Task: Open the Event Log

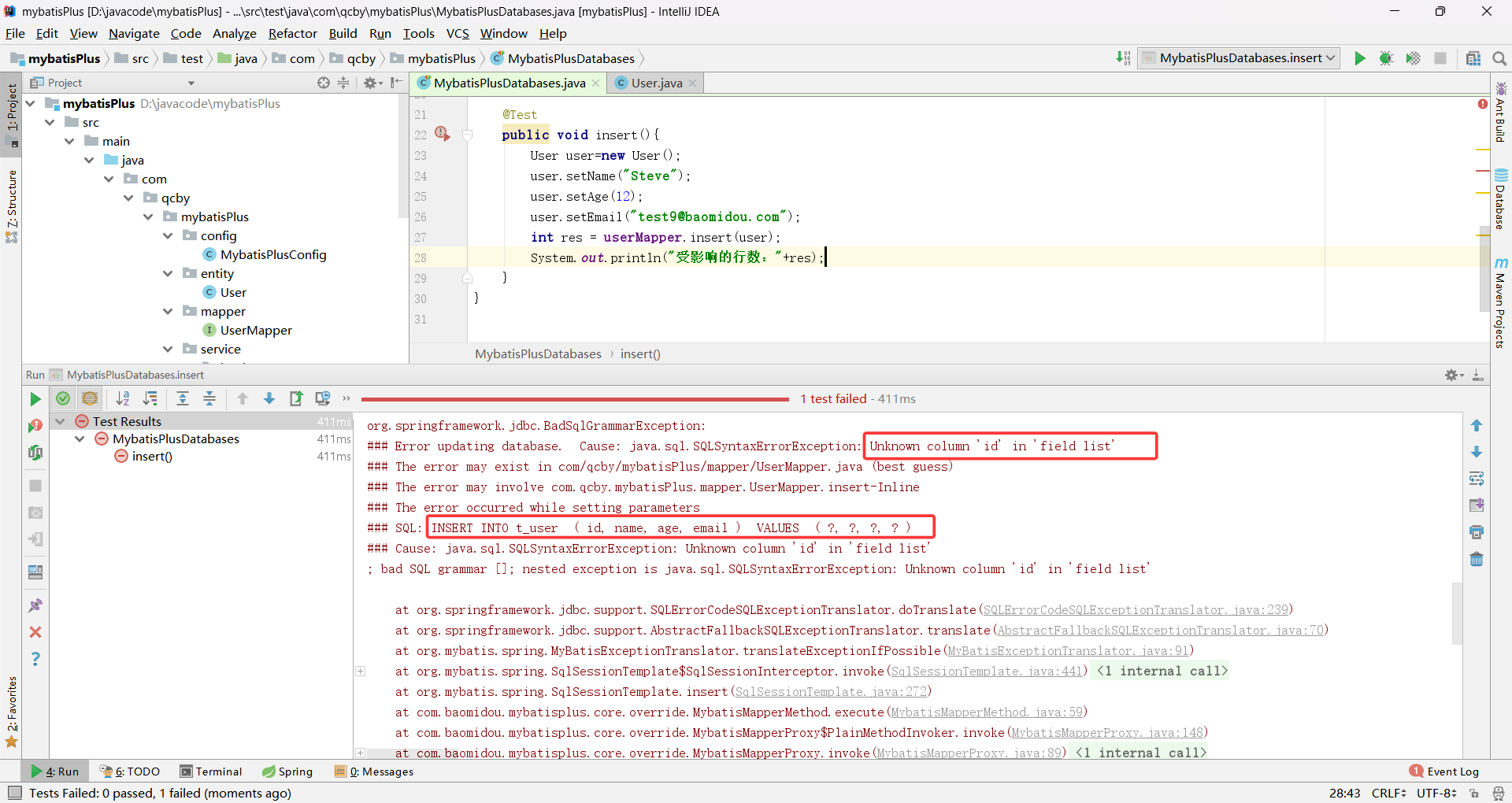Action: pos(1445,772)
